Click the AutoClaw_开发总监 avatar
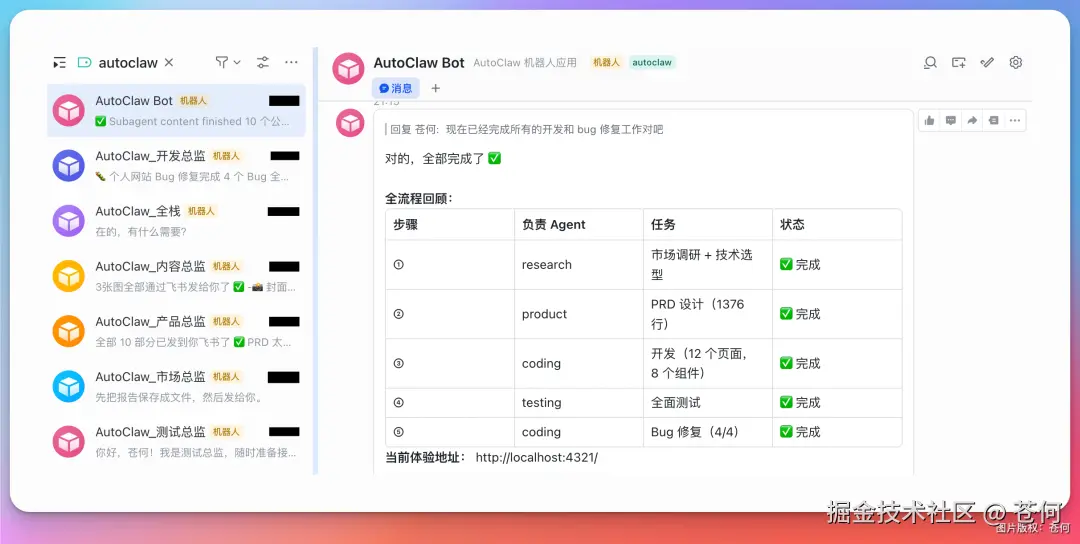 (69, 165)
